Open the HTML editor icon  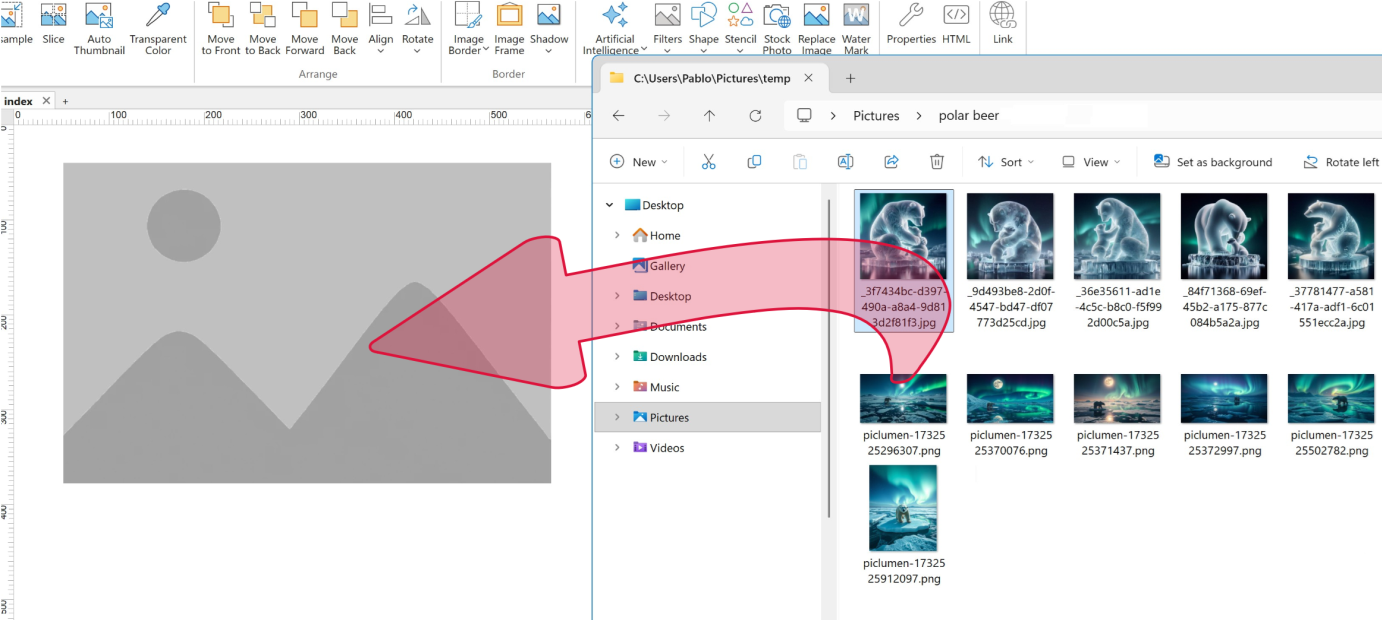pos(956,17)
